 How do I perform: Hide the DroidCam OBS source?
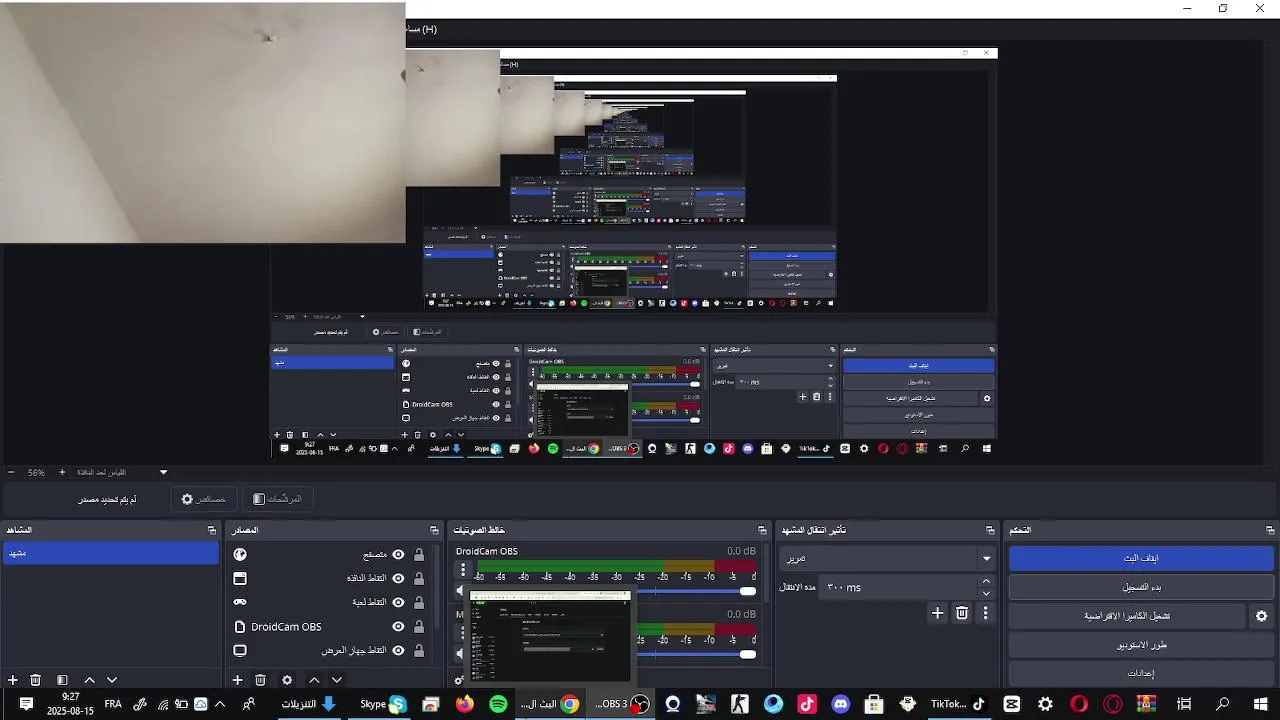pos(398,626)
